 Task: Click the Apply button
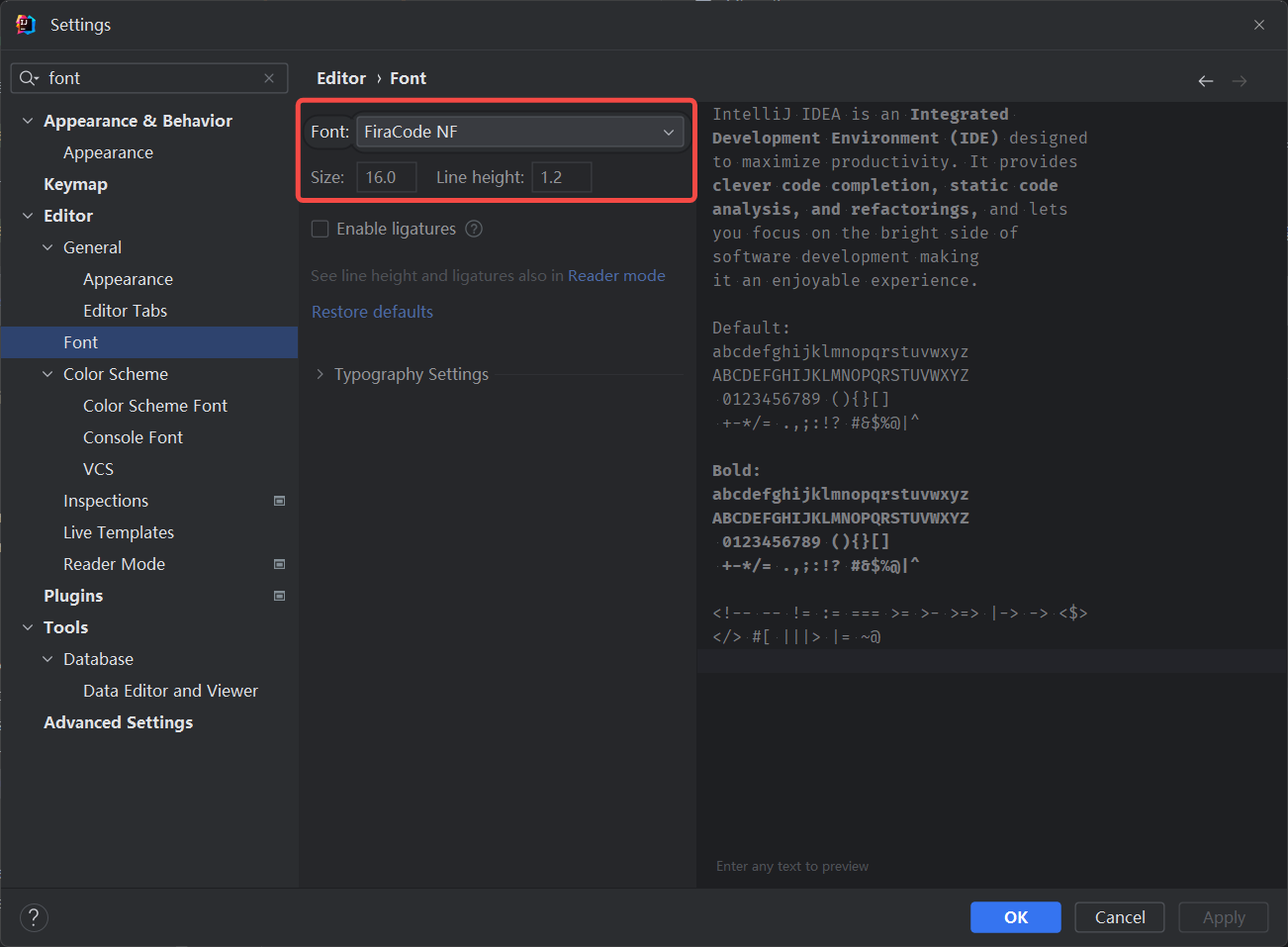(x=1224, y=917)
